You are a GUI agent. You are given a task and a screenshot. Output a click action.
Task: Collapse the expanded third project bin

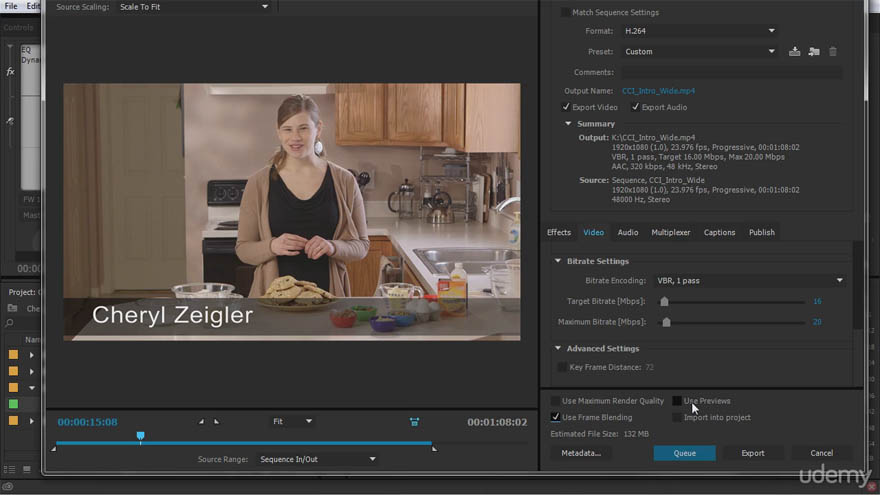[32, 388]
